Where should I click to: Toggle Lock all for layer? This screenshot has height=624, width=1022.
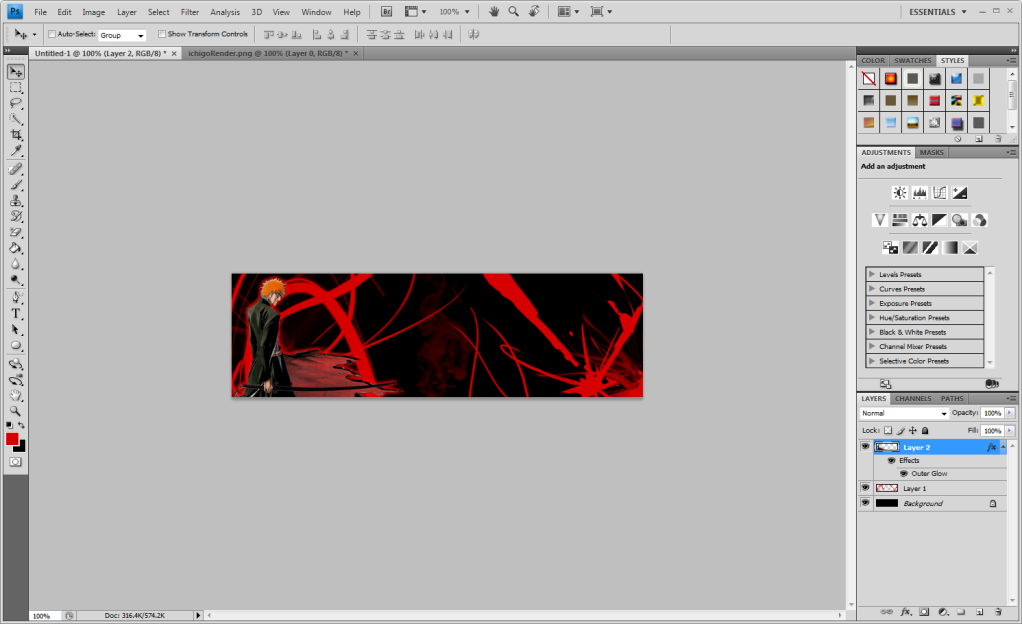pyautogui.click(x=925, y=430)
